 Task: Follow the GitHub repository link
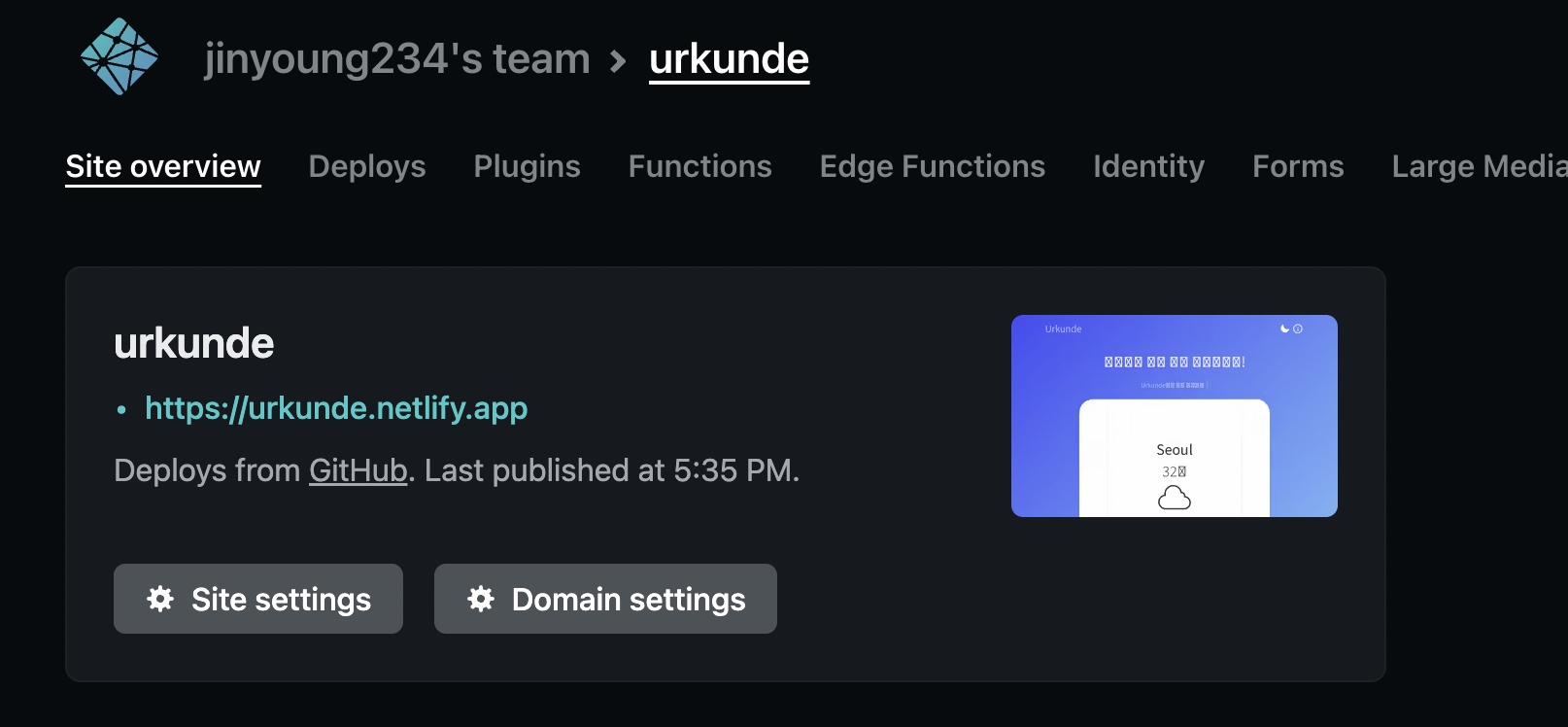[x=358, y=470]
